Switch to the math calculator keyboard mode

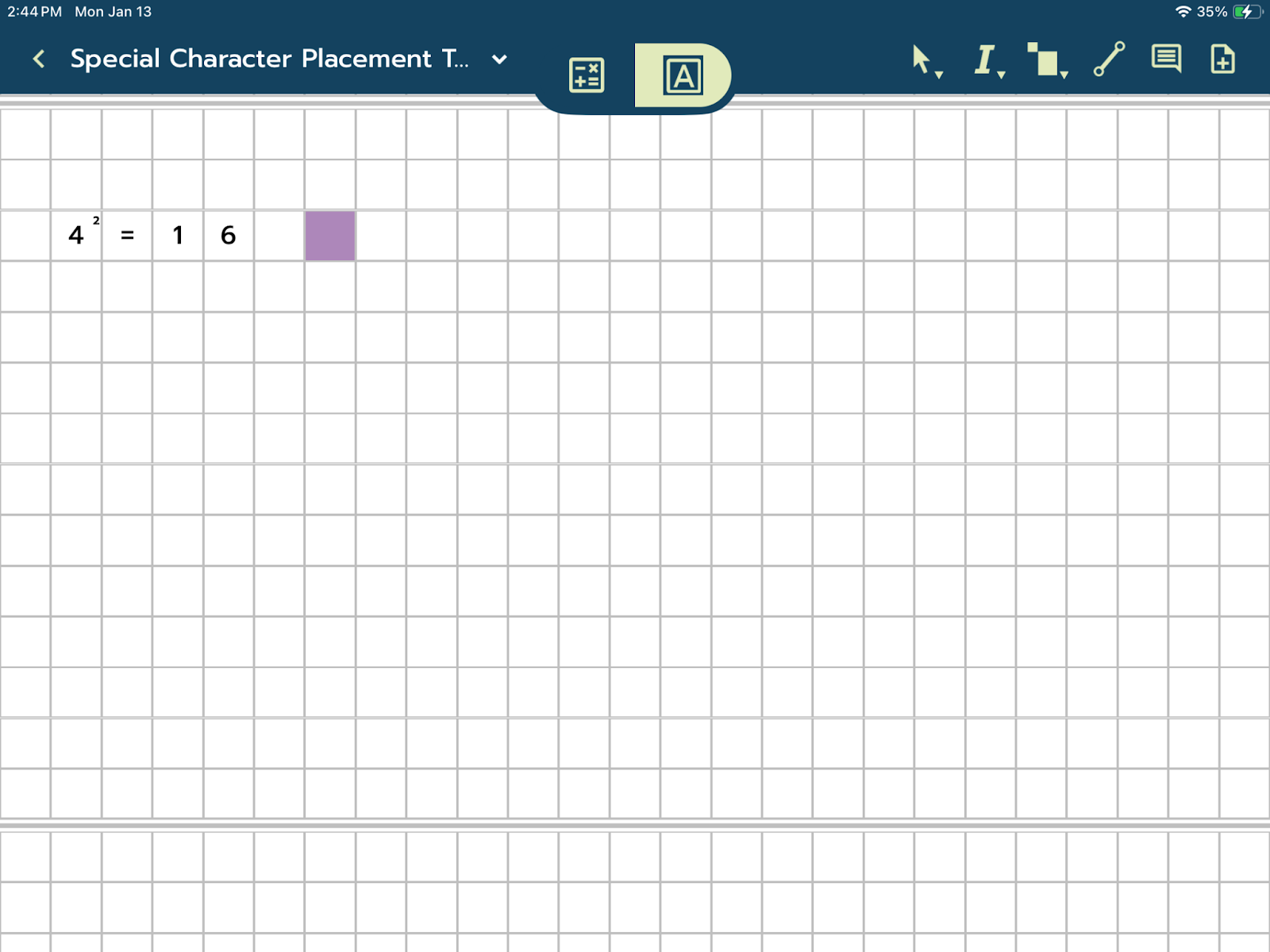point(587,76)
